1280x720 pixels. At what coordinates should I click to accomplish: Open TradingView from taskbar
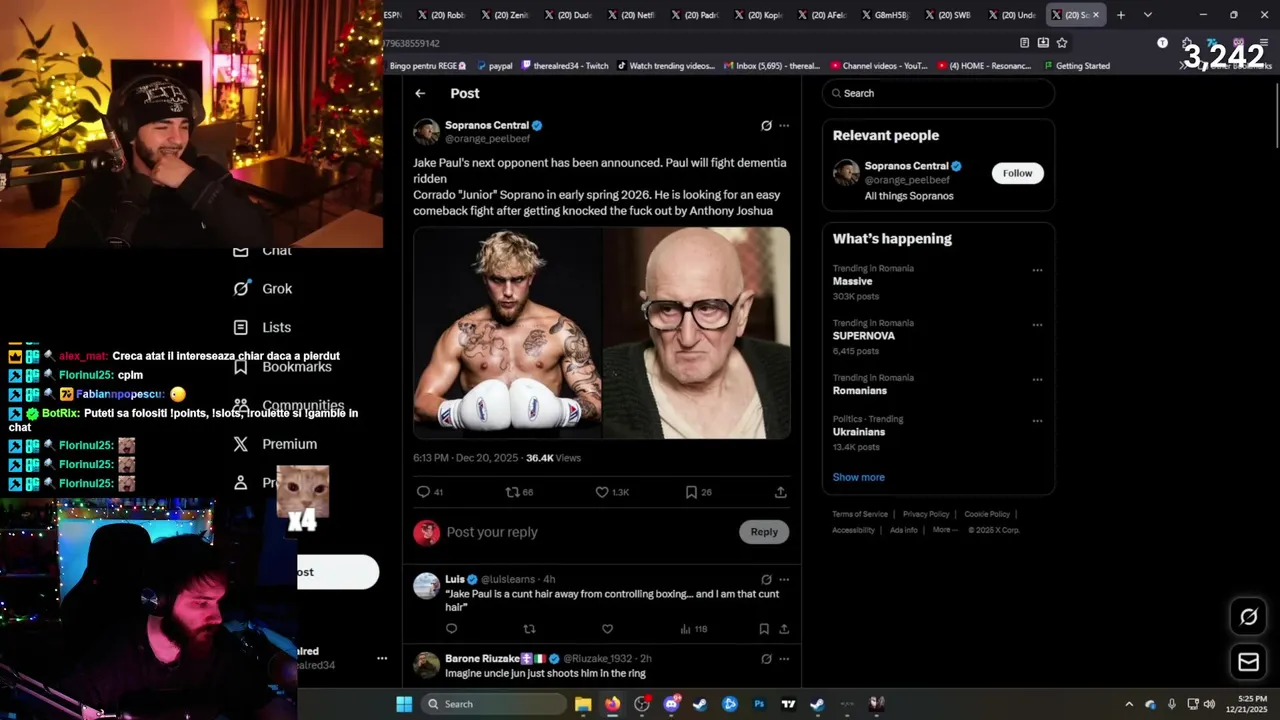coord(788,704)
